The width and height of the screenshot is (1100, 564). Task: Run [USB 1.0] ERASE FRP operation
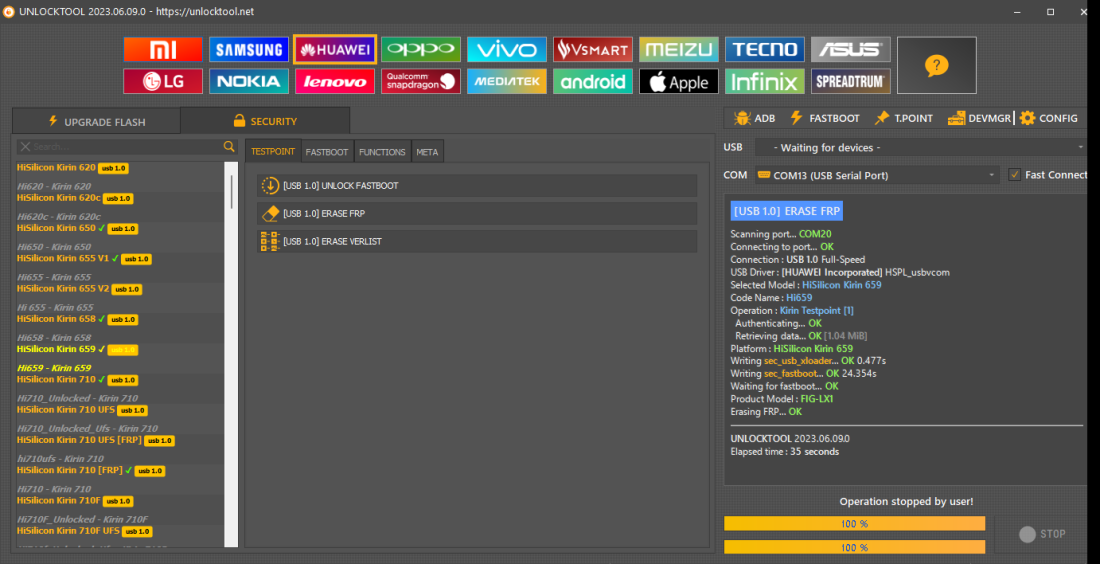(x=477, y=213)
